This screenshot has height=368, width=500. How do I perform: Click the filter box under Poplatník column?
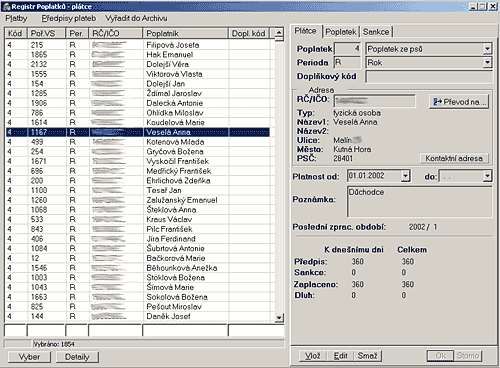coord(185,330)
